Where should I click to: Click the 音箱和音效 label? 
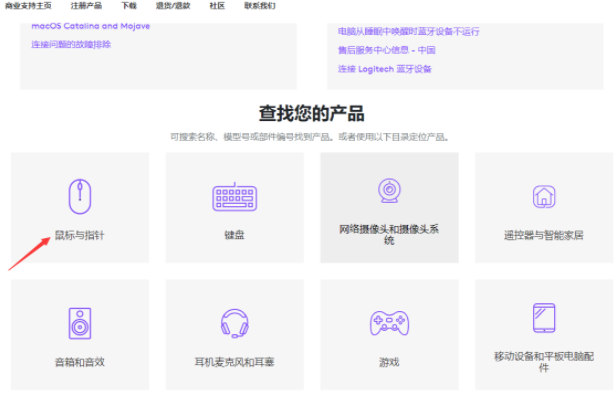coord(80,362)
